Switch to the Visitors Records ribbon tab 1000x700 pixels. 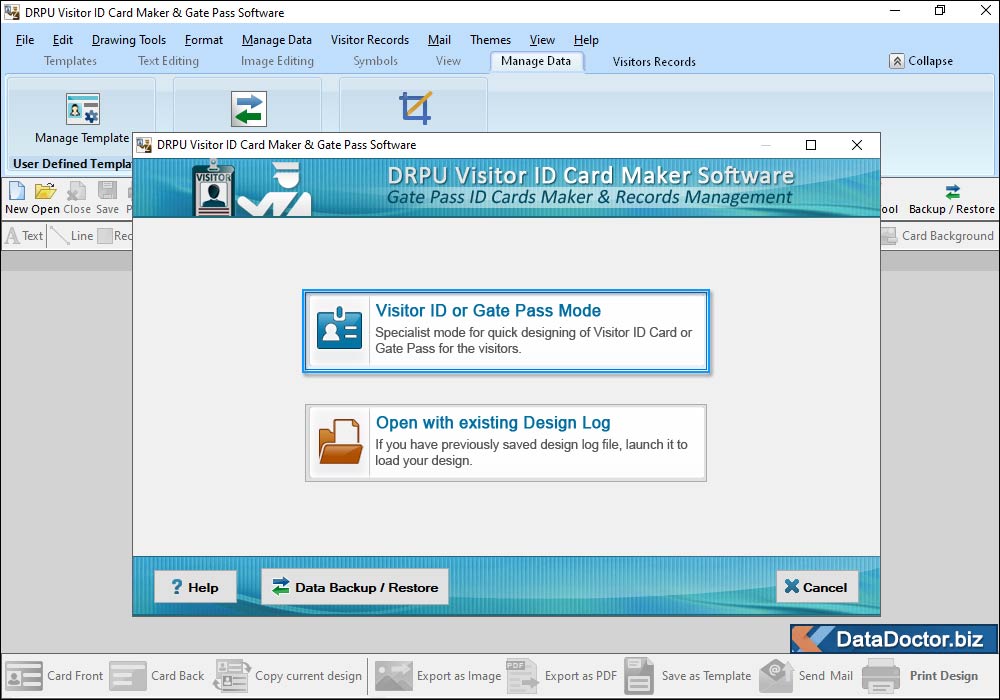click(654, 62)
